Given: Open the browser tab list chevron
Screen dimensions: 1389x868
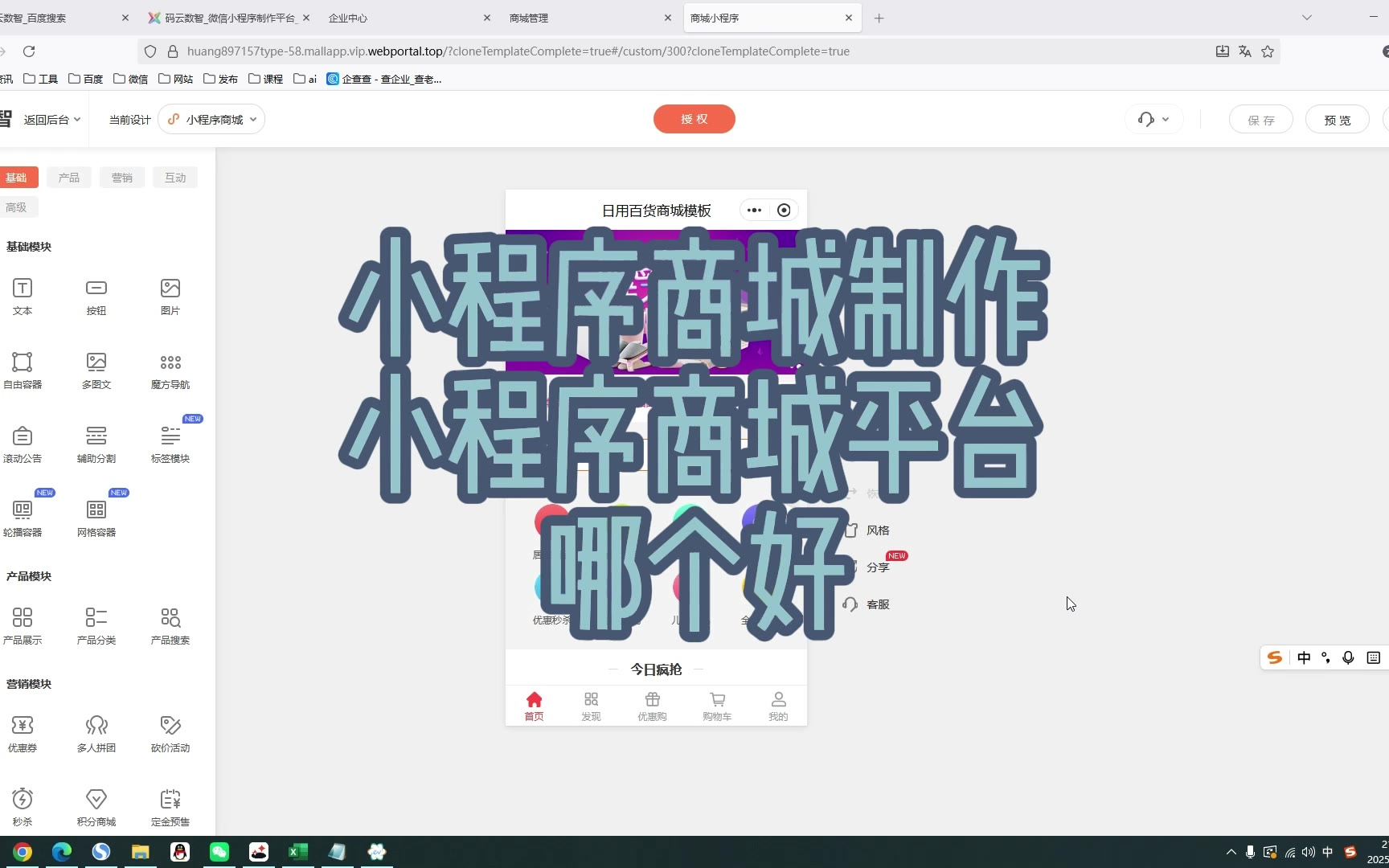Looking at the screenshot, I should pyautogui.click(x=1307, y=18).
